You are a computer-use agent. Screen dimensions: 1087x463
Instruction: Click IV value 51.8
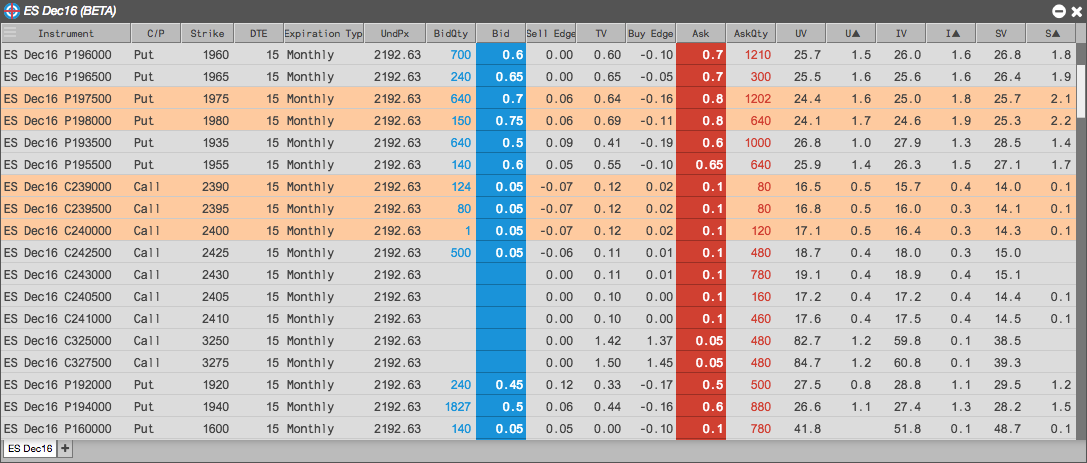908,429
